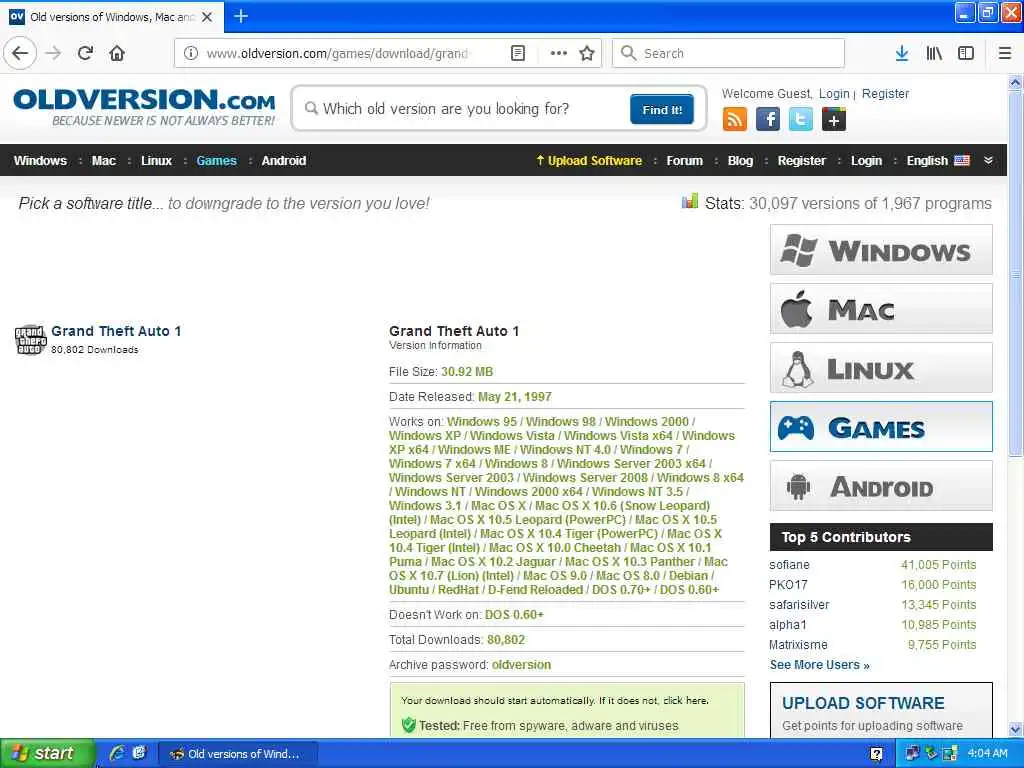Go back with the browser back arrow
The height and width of the screenshot is (768, 1024).
[20, 53]
